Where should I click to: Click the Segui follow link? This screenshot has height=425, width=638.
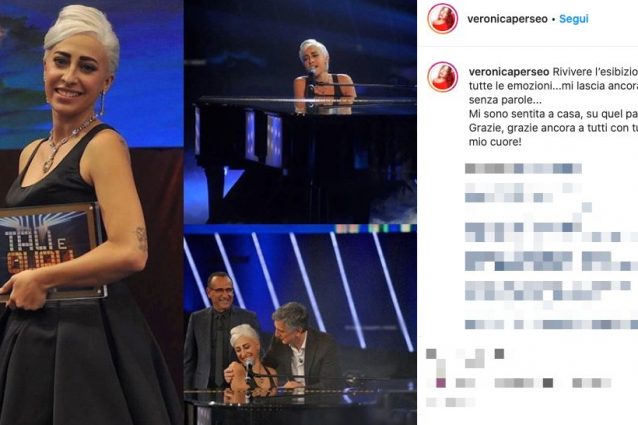(573, 19)
